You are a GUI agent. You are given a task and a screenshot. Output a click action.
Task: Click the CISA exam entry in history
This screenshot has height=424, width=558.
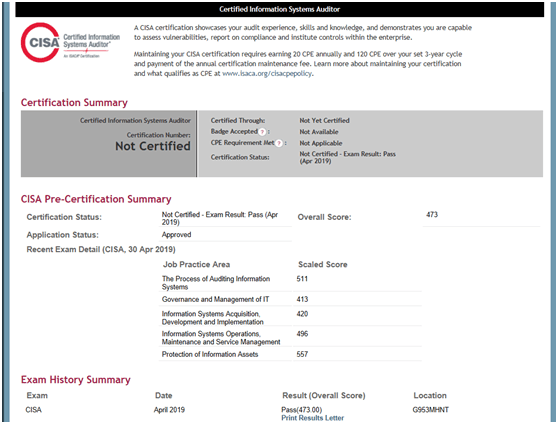tap(33, 410)
